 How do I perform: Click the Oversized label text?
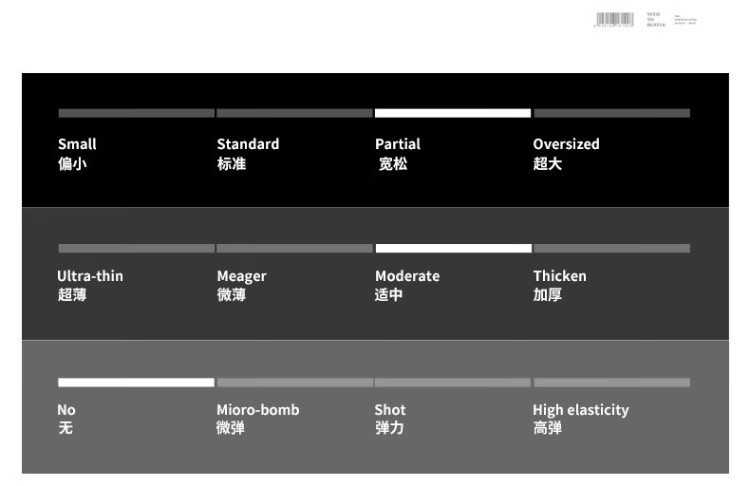[x=566, y=144]
